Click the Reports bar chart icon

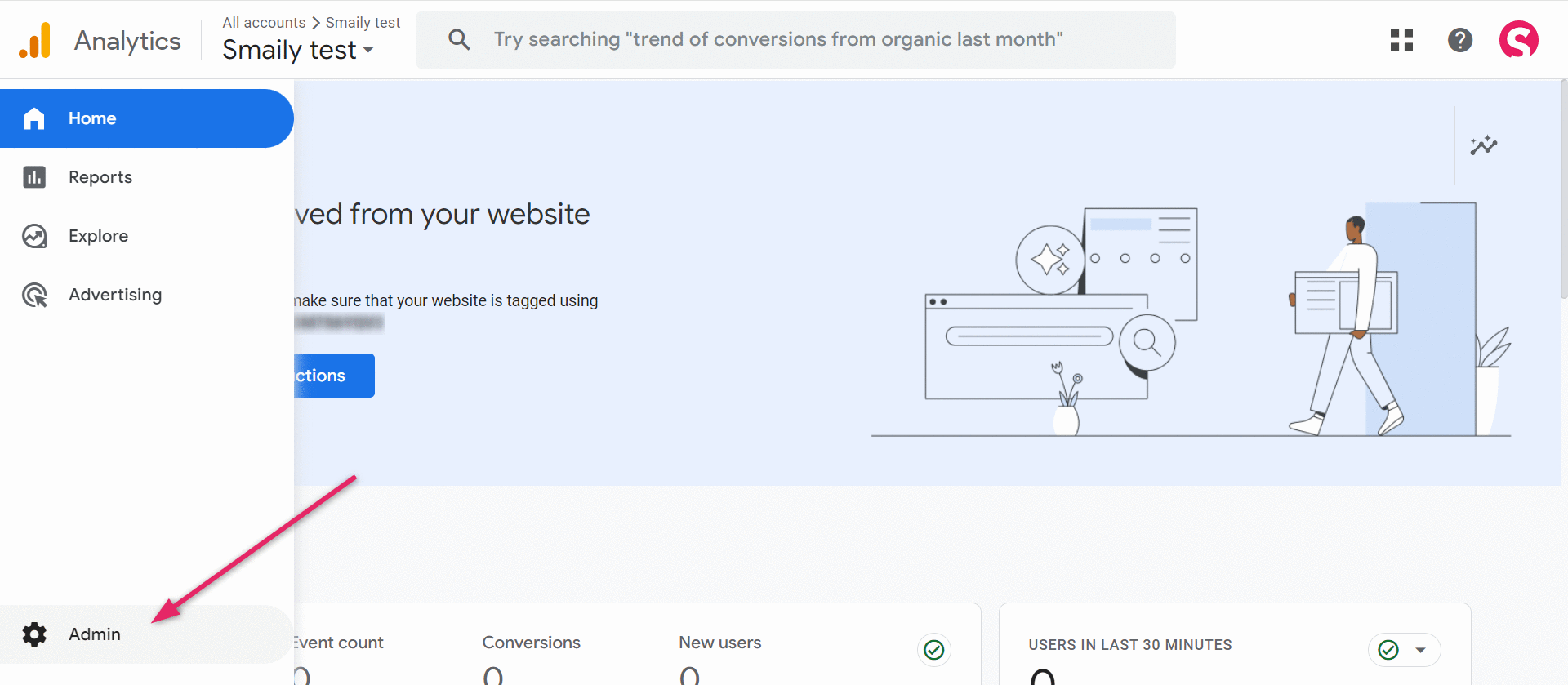point(34,177)
